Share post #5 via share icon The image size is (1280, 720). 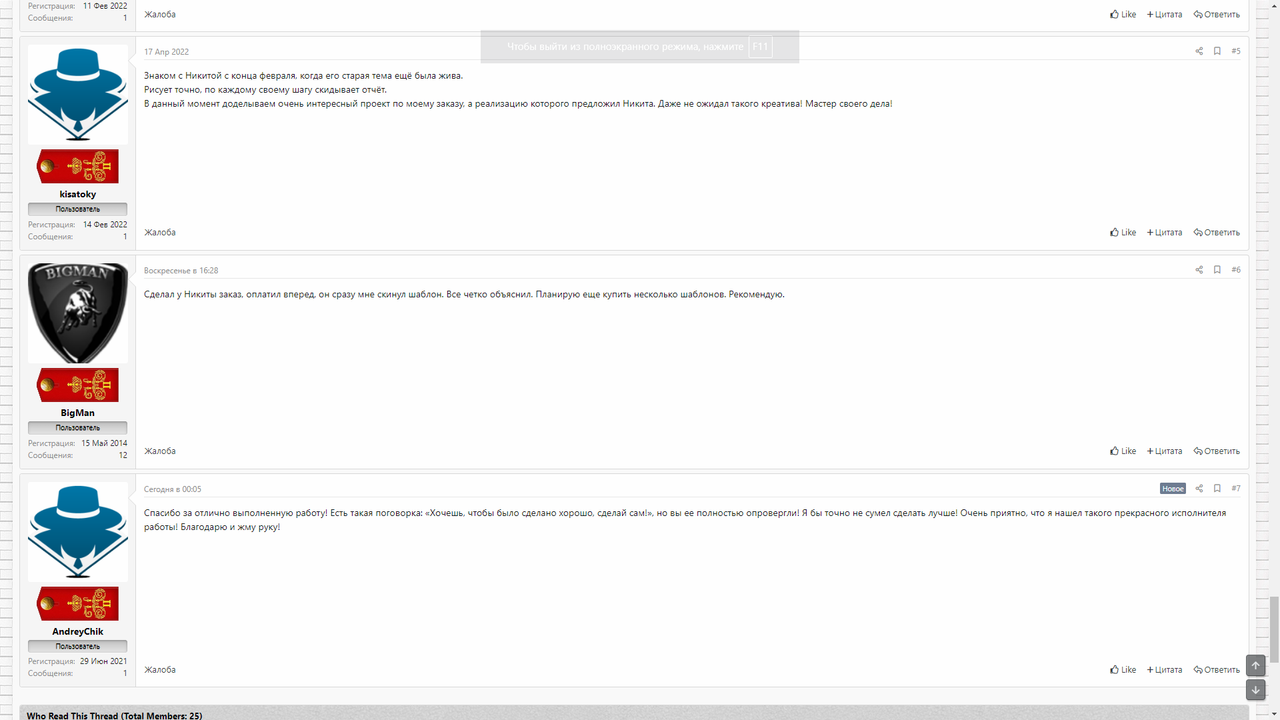1199,51
